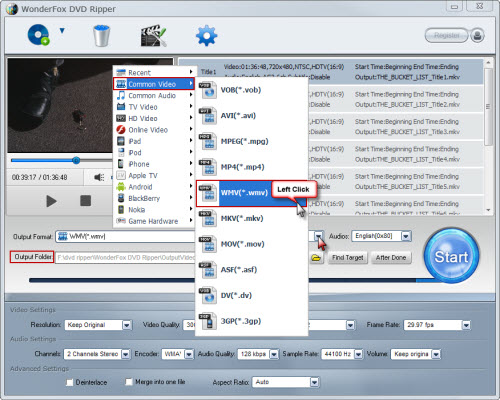This screenshot has width=500, height=400.
Task: Click the Output Folder path field
Action: click(x=125, y=258)
